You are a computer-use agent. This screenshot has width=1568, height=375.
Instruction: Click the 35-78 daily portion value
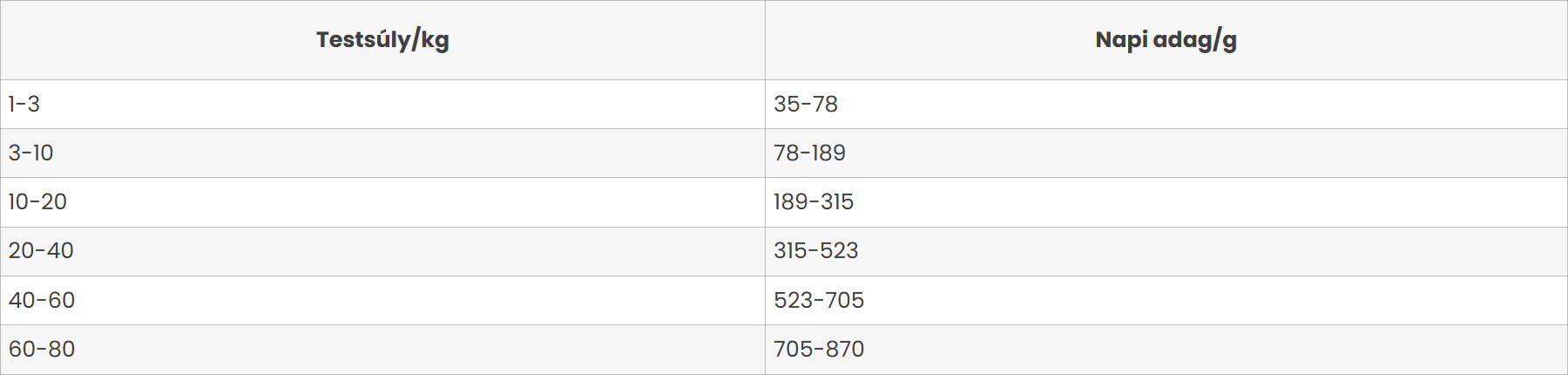pos(806,105)
